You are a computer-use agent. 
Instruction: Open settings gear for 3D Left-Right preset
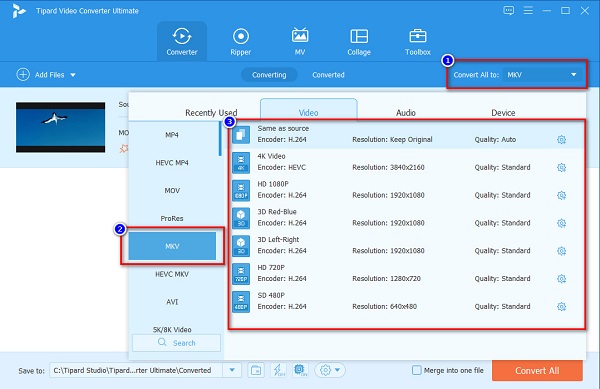tap(561, 251)
